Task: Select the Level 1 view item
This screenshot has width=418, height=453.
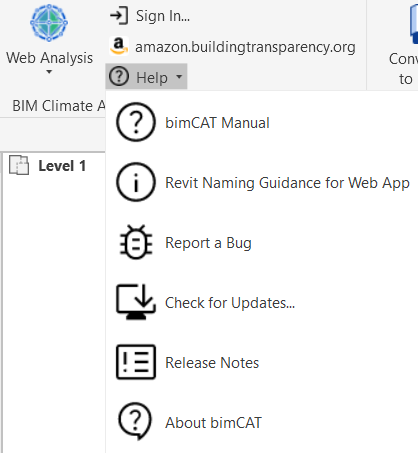Action: pos(62,166)
